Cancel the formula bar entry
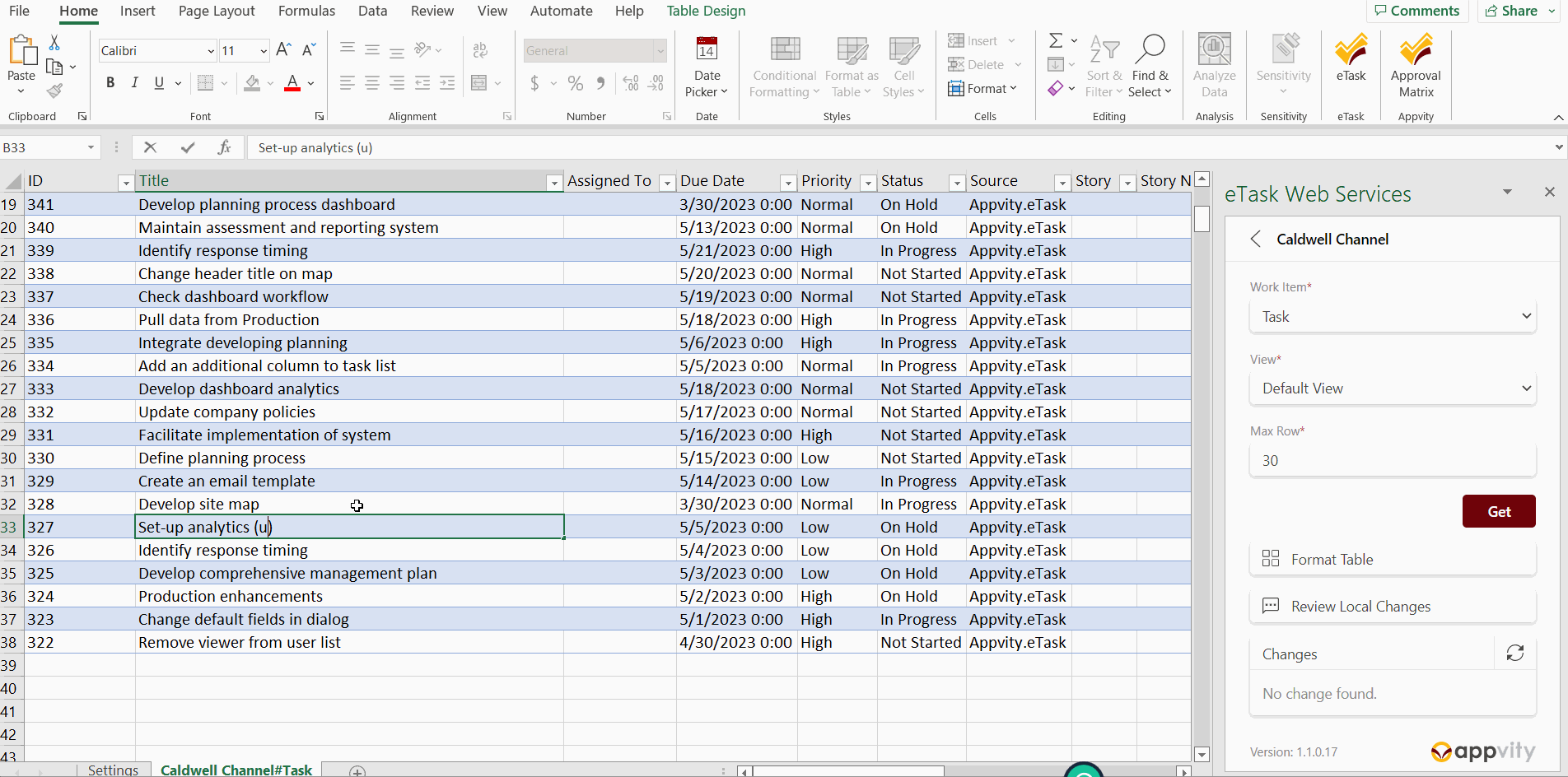Viewport: 1568px width, 777px height. click(150, 147)
